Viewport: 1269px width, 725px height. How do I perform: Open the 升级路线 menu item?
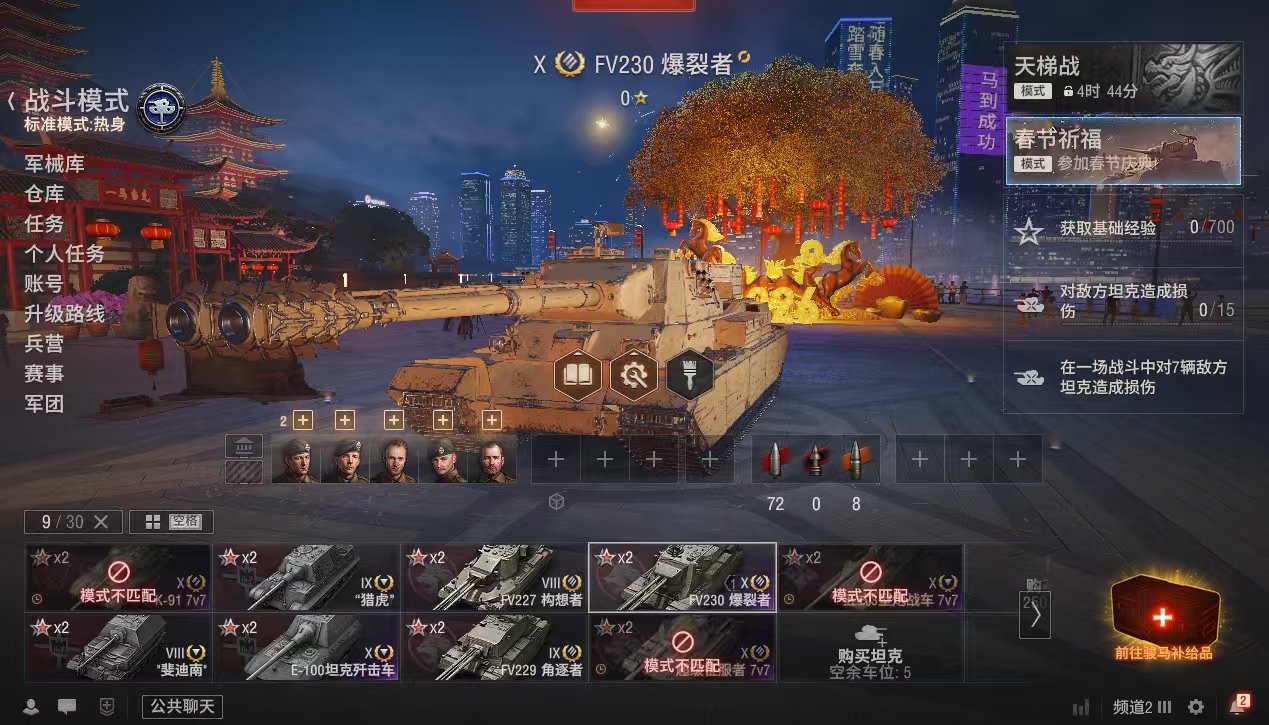(x=65, y=314)
